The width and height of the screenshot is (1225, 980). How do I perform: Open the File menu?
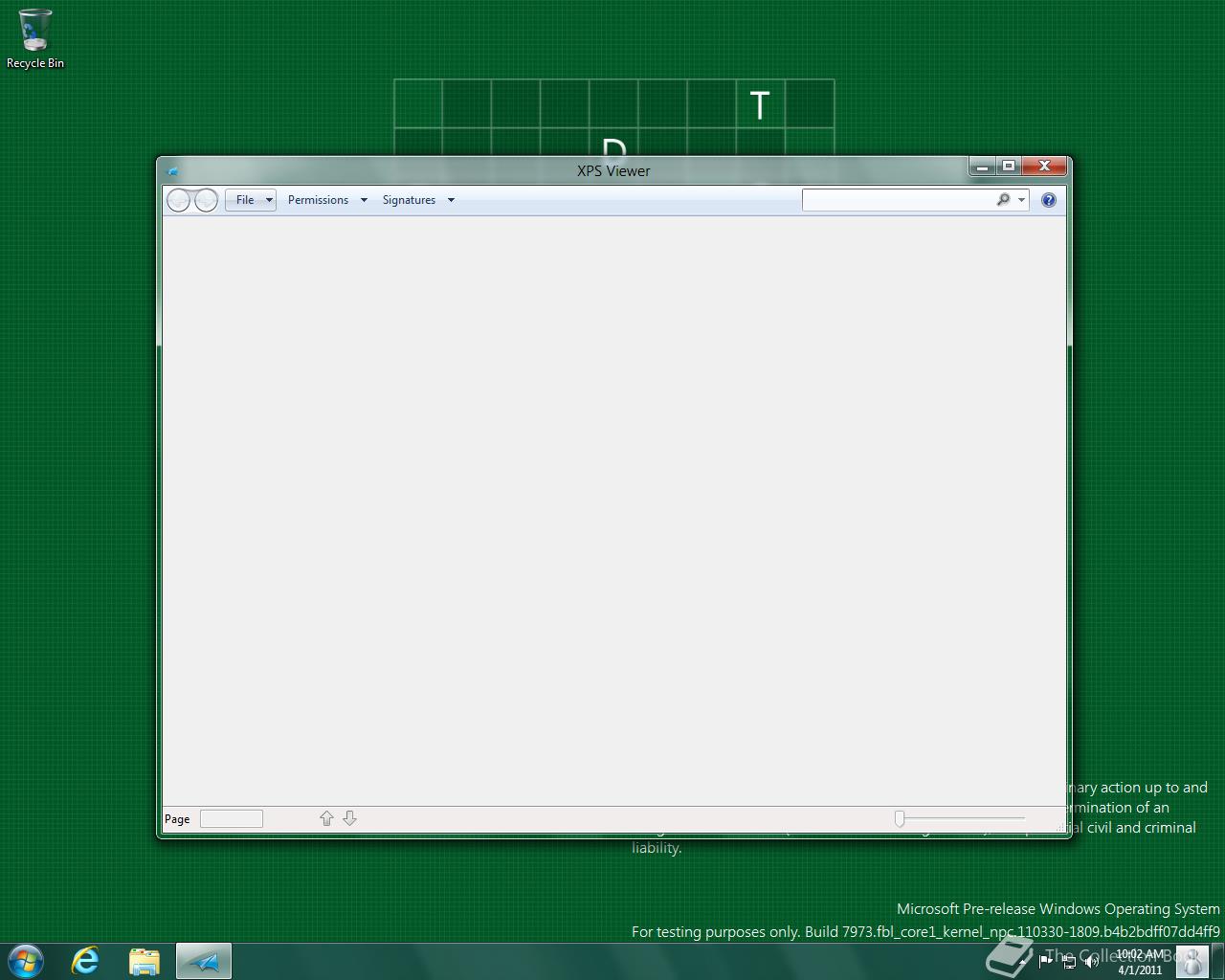coord(251,200)
